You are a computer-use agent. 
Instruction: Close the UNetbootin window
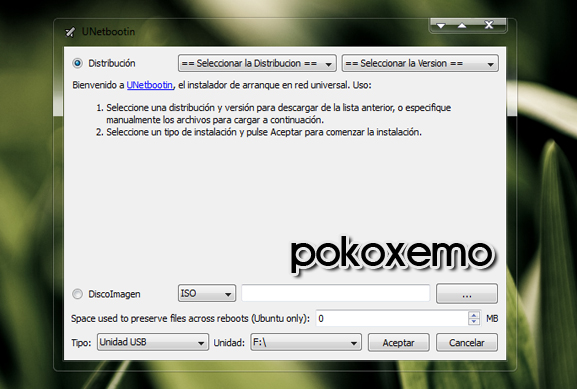[489, 25]
